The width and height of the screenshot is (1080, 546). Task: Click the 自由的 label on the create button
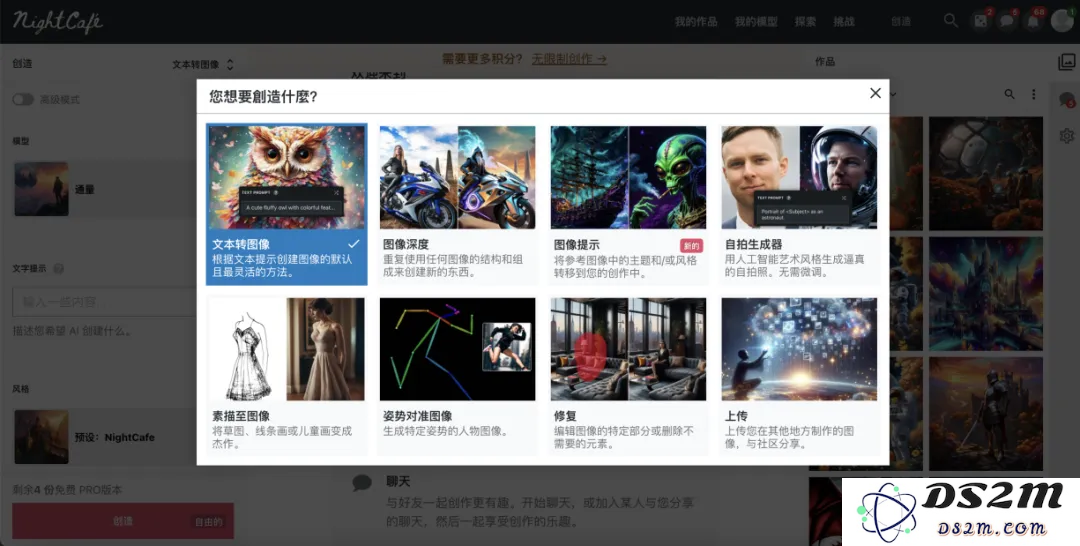click(x=208, y=522)
